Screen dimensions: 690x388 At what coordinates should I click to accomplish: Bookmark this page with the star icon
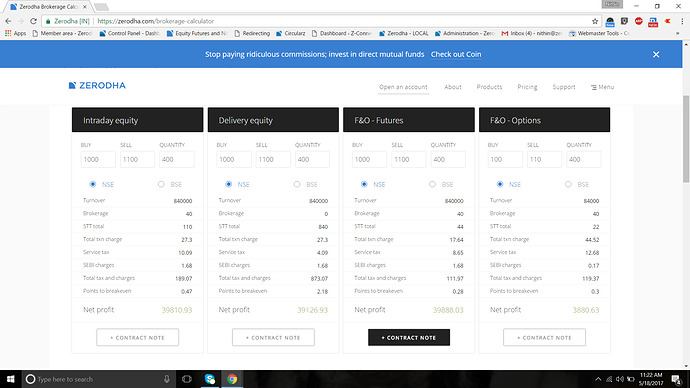[x=595, y=21]
